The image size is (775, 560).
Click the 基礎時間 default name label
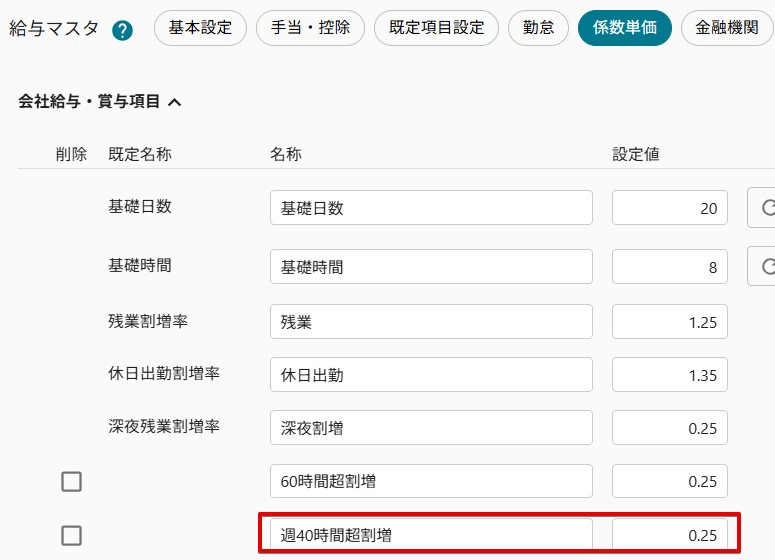[140, 265]
